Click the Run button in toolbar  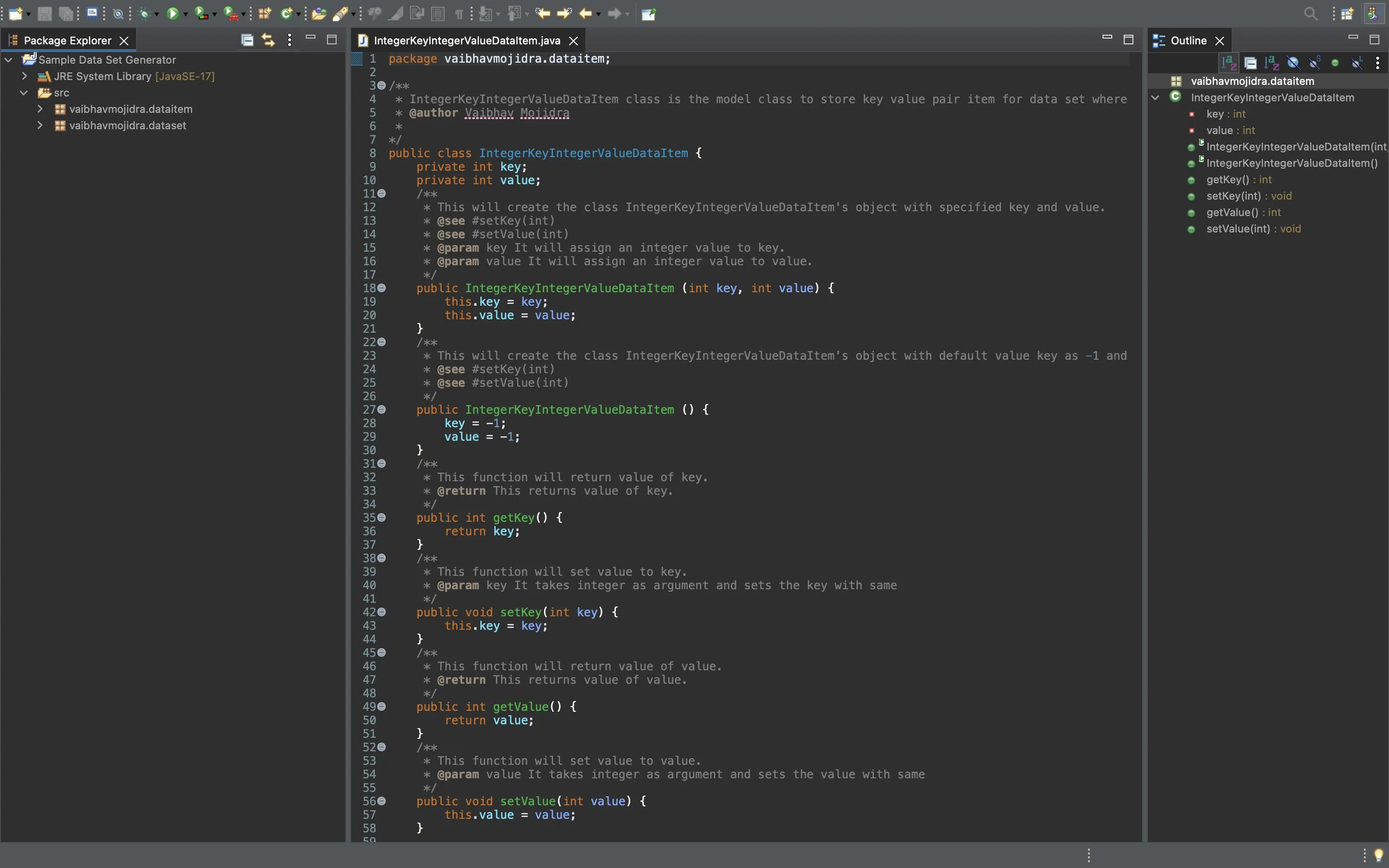coord(172,13)
